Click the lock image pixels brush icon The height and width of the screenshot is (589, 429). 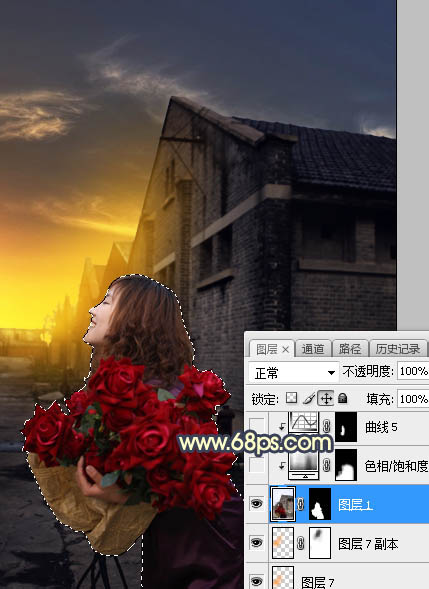click(309, 398)
